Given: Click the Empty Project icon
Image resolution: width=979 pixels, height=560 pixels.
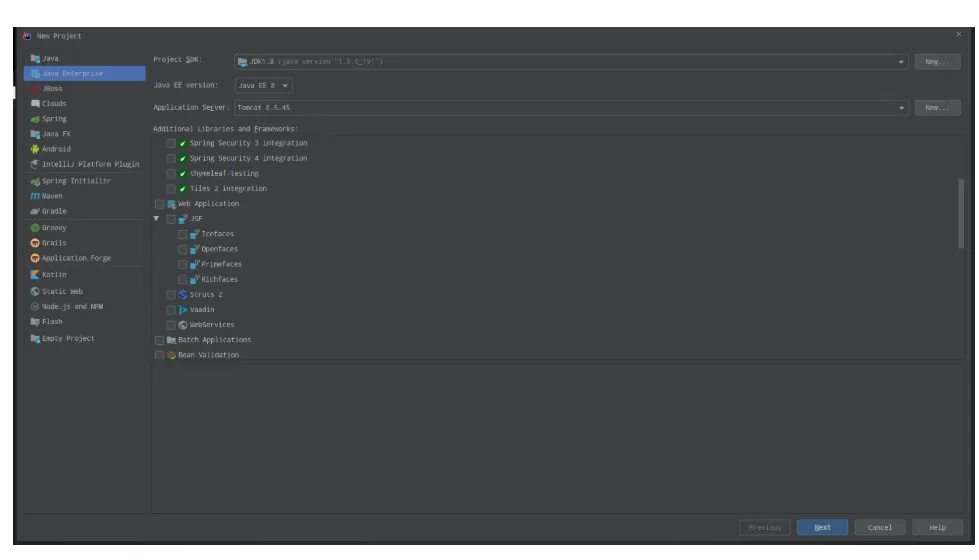Looking at the screenshot, I should (35, 338).
